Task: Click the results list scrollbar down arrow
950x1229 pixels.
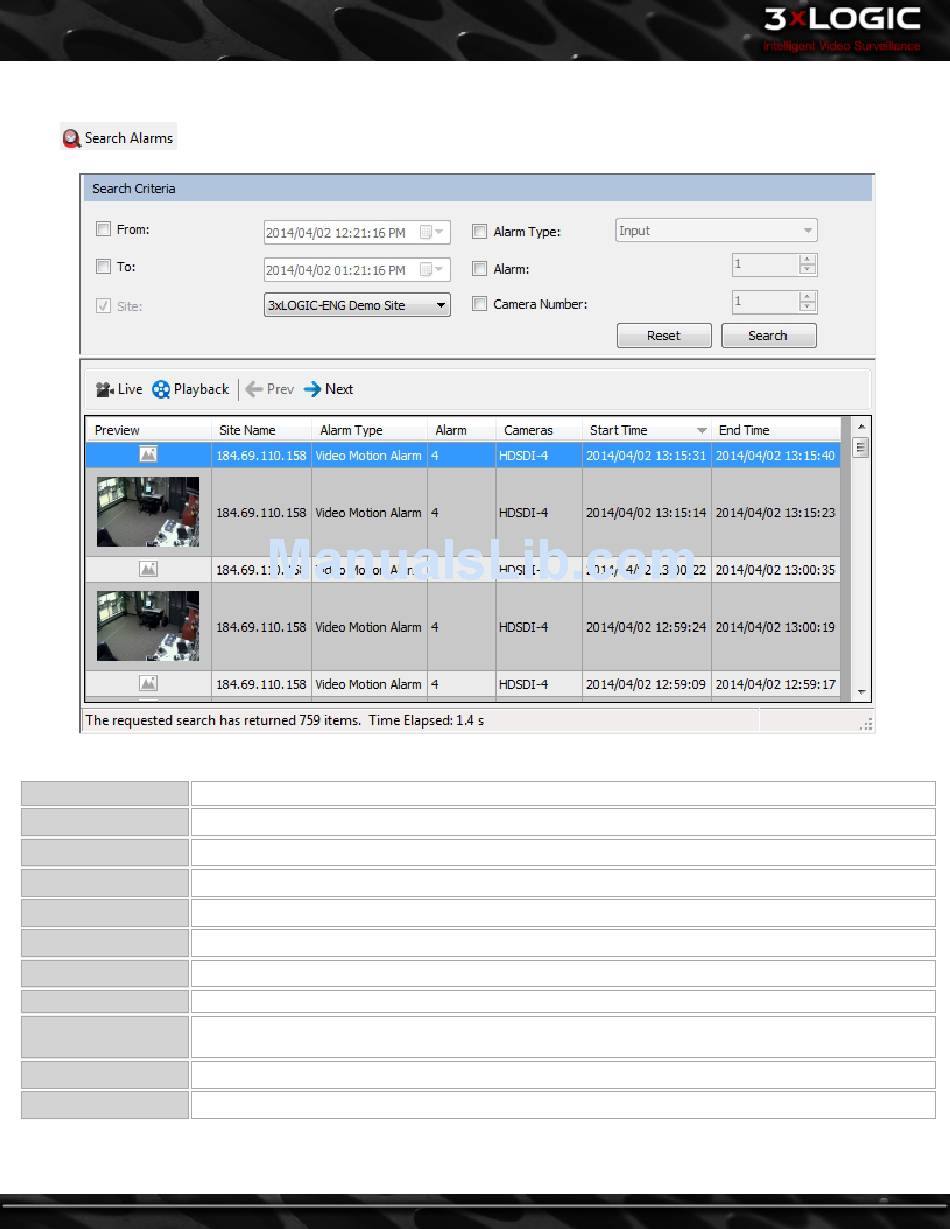Action: [860, 692]
